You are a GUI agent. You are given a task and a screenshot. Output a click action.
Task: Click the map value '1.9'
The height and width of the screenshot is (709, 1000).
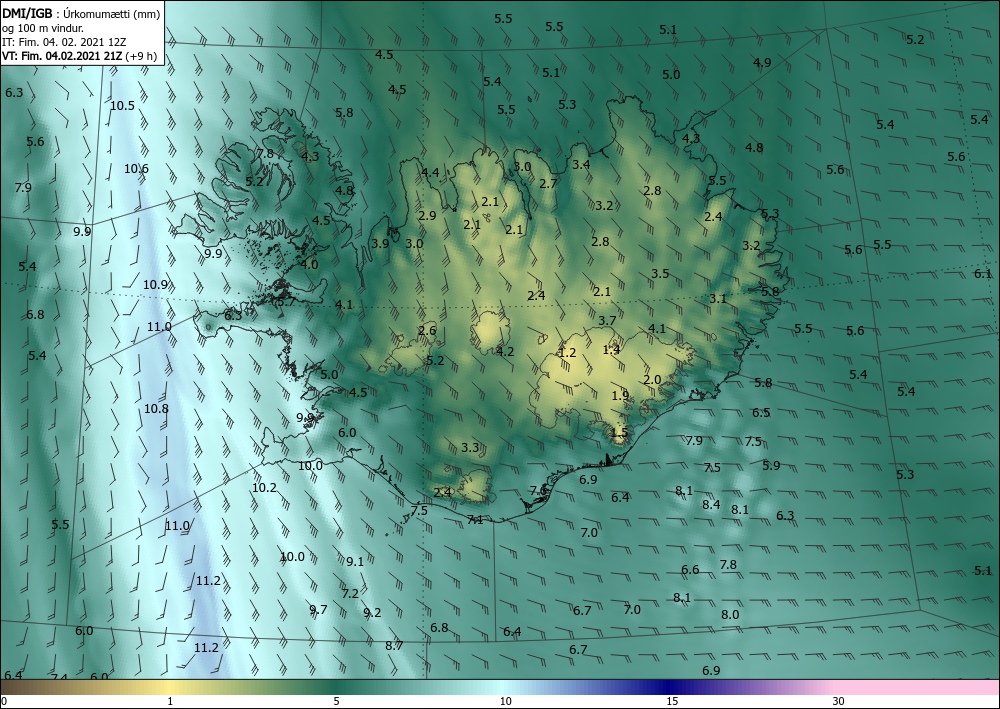click(620, 396)
